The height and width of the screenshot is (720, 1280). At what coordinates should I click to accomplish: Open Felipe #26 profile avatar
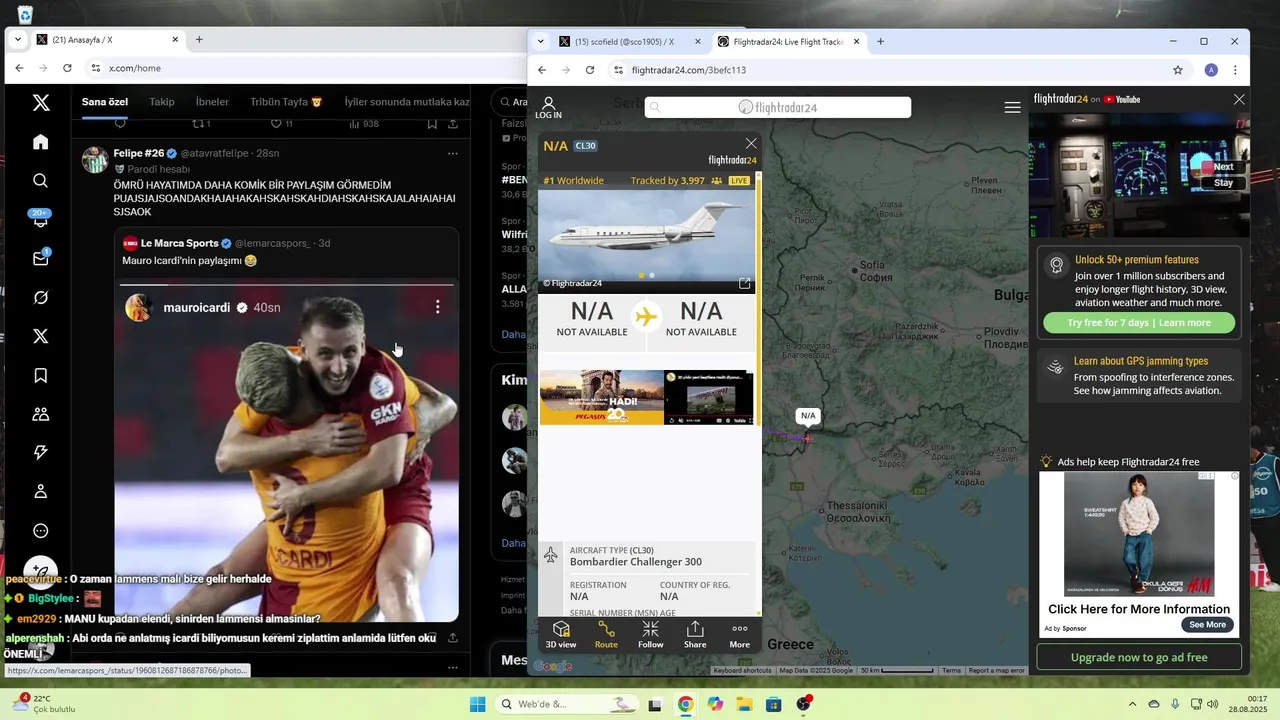(x=95, y=160)
